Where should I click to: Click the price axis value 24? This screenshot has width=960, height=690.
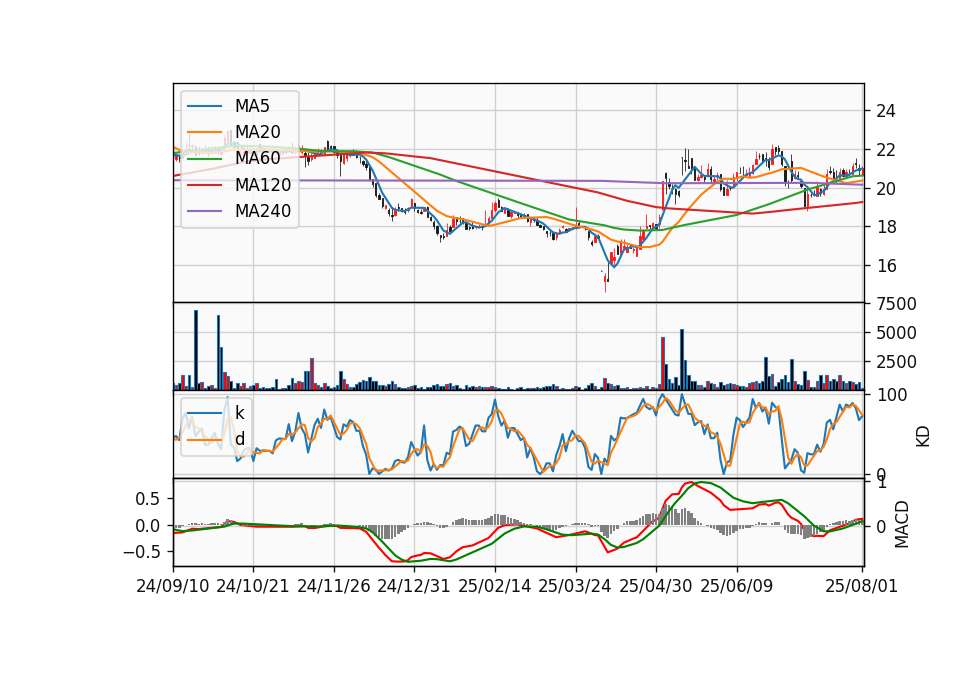pos(886,111)
